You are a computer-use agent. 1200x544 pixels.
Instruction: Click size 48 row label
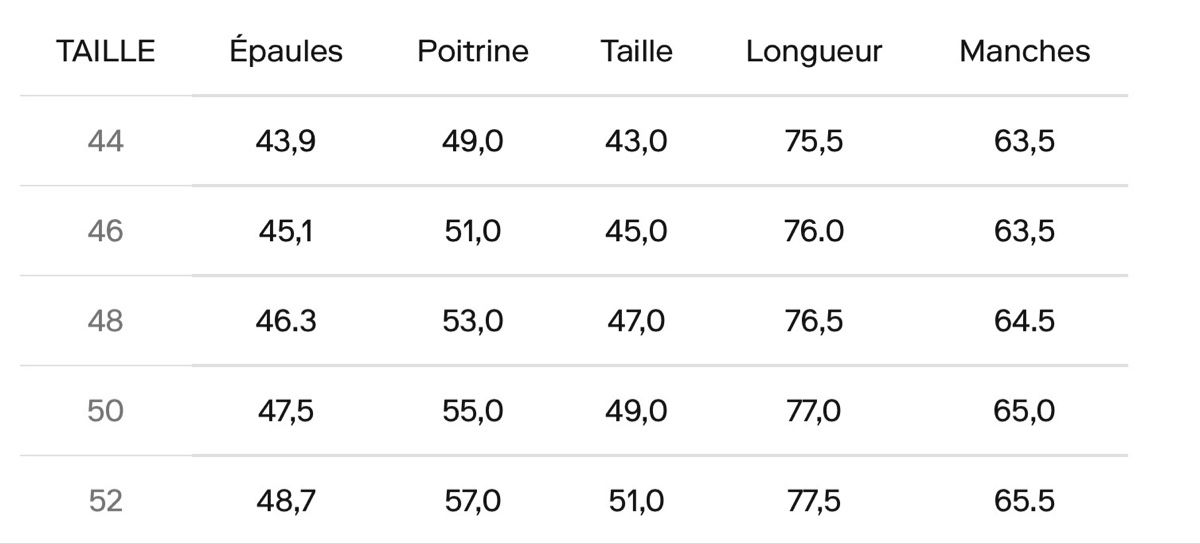[106, 322]
